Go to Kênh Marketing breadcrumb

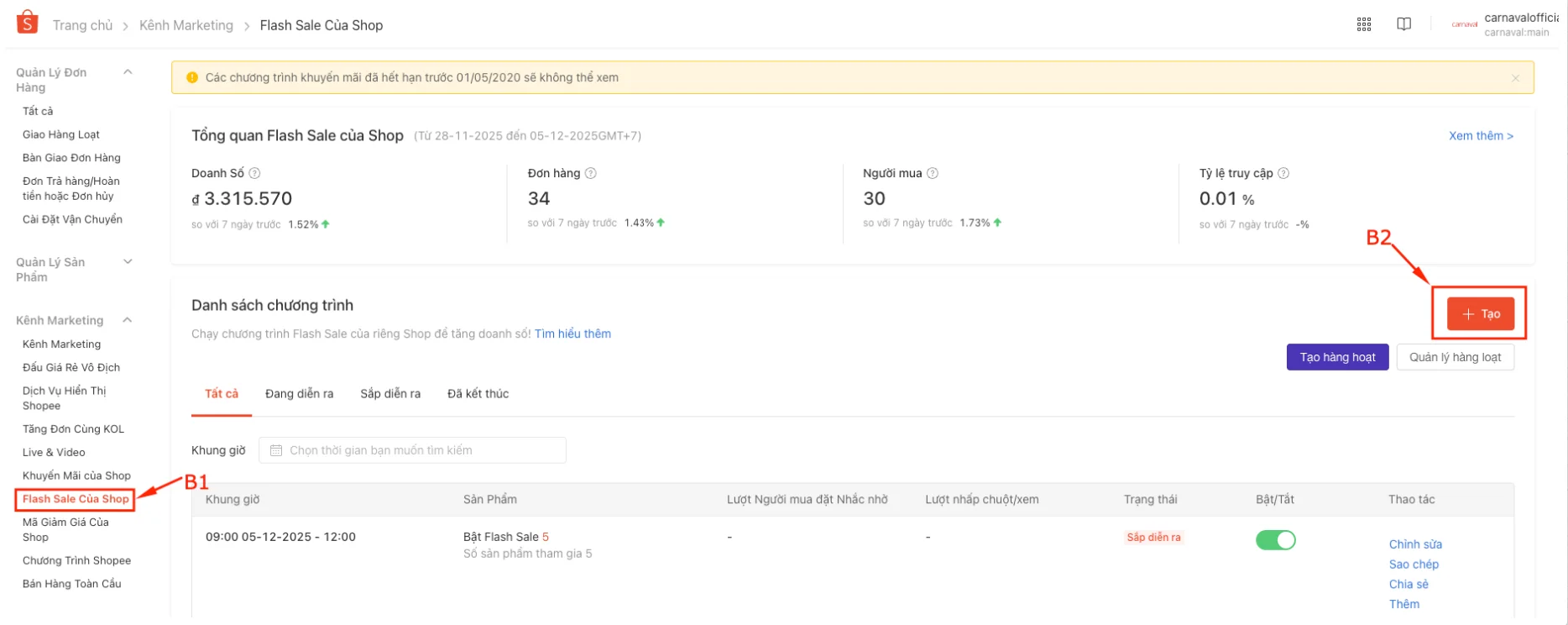[x=186, y=25]
